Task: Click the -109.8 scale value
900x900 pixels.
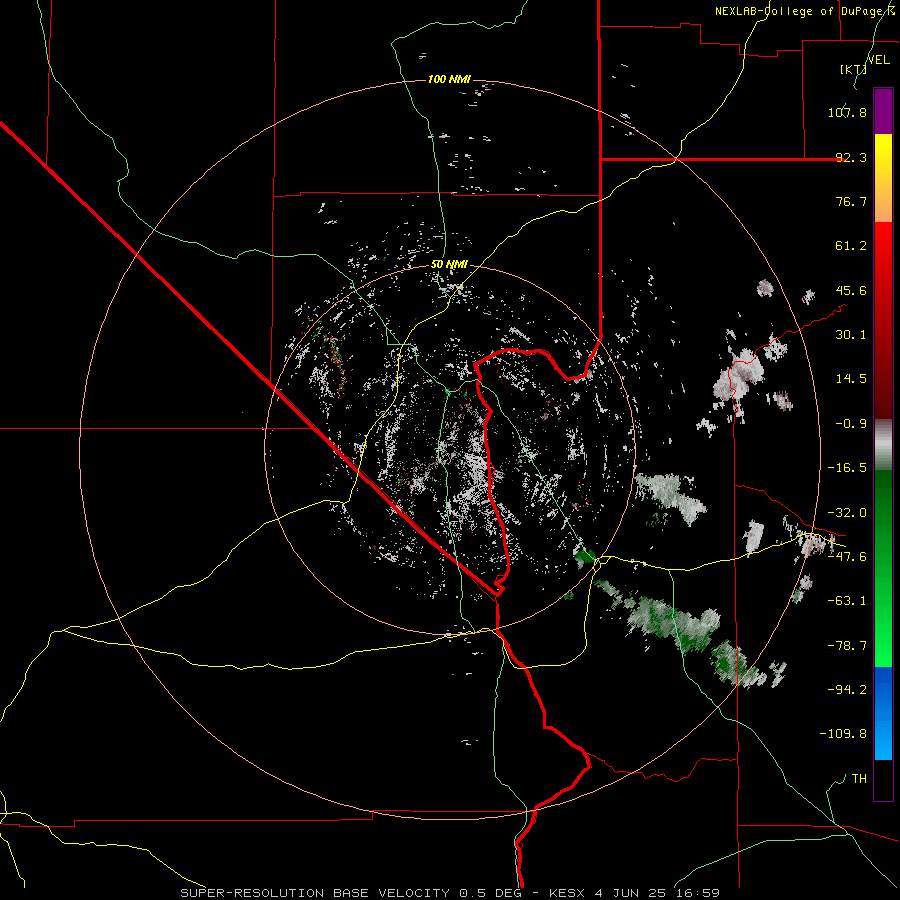Action: tap(843, 734)
